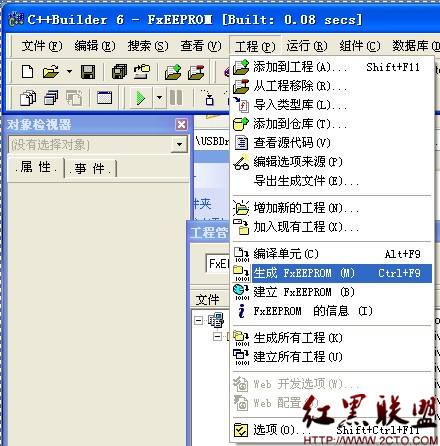Click the import type library icon
440x446 pixels.
(x=241, y=105)
